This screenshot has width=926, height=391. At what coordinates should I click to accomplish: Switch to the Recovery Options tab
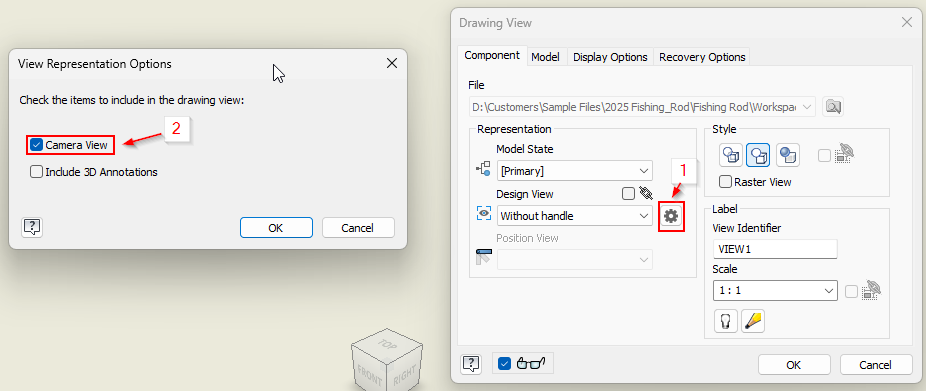tap(702, 57)
